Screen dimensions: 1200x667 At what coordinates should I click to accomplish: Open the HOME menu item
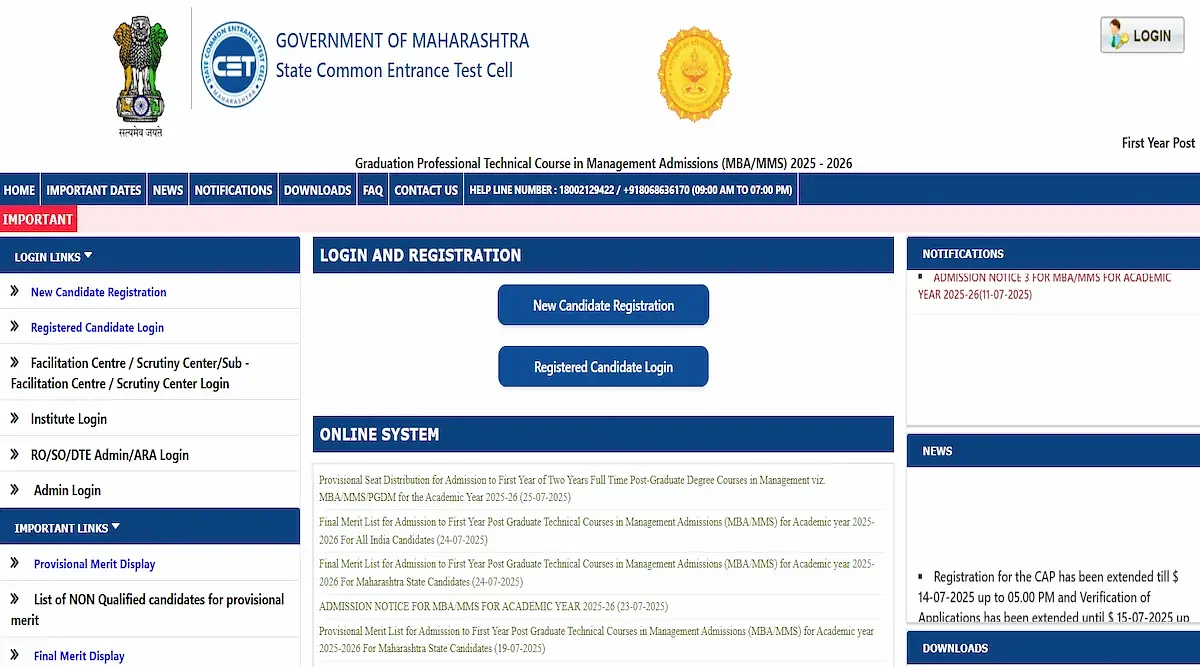coord(19,190)
